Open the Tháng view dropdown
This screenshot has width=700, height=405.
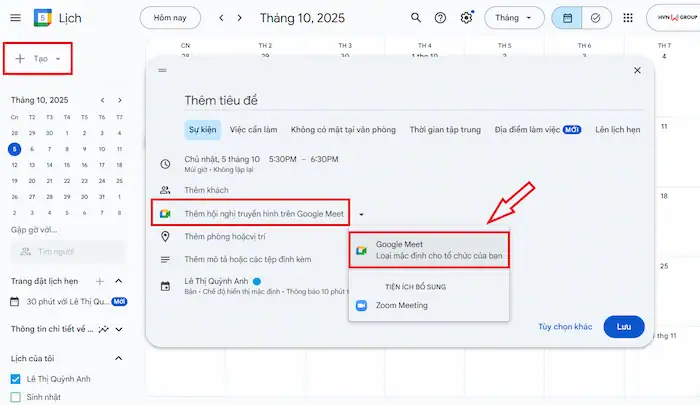pos(514,18)
